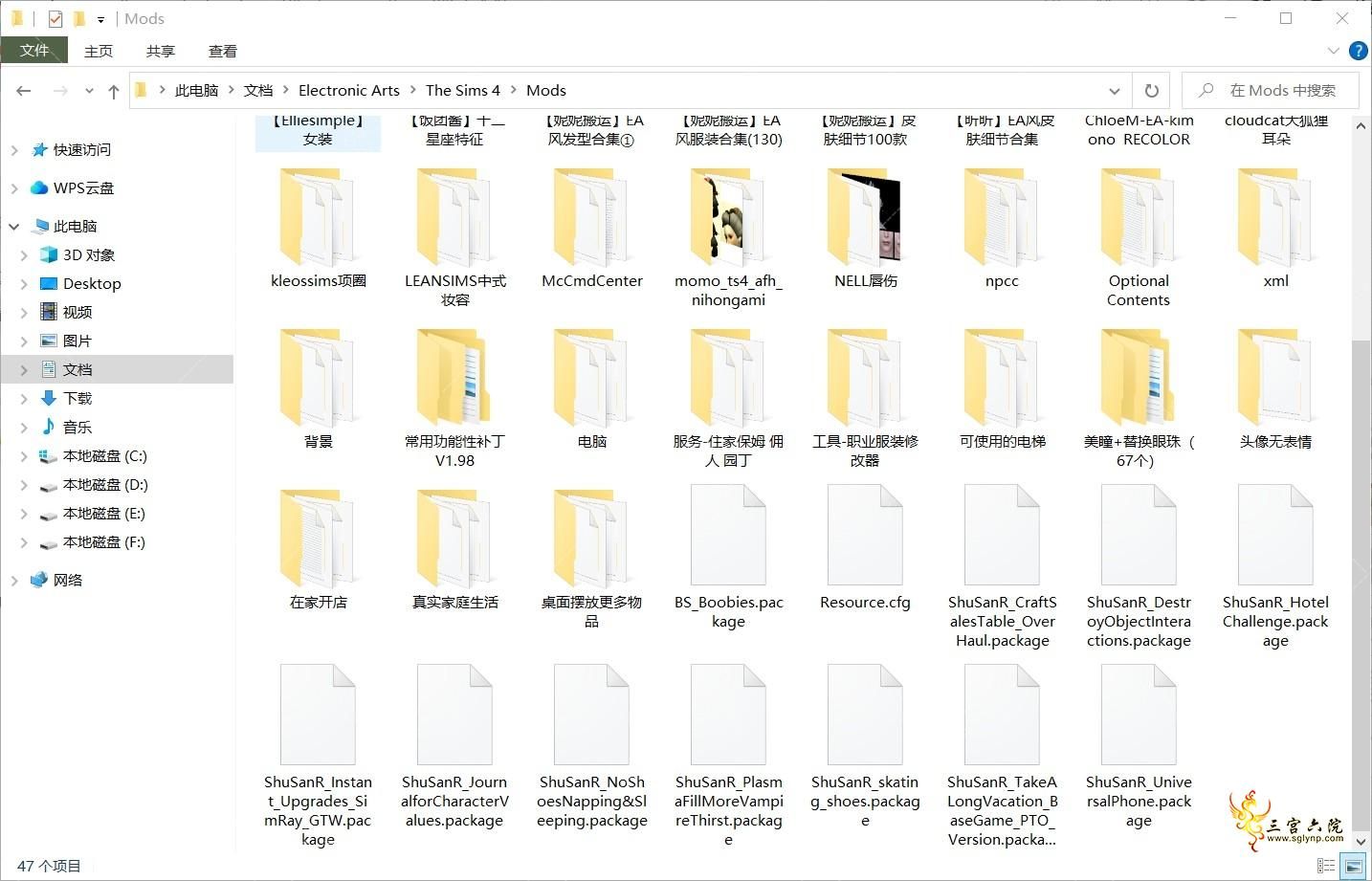
Task: Switch to large icons view in the status bar
Action: pyautogui.click(x=1354, y=866)
